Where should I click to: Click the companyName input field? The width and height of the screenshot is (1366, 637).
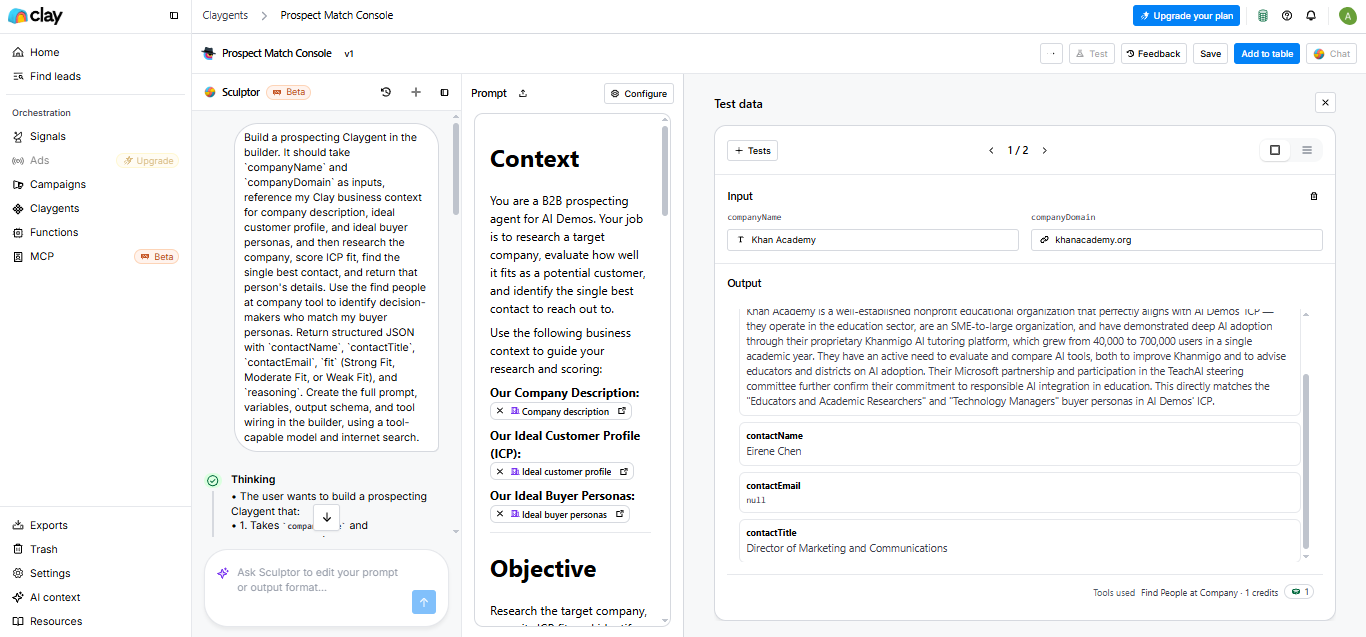(x=873, y=240)
